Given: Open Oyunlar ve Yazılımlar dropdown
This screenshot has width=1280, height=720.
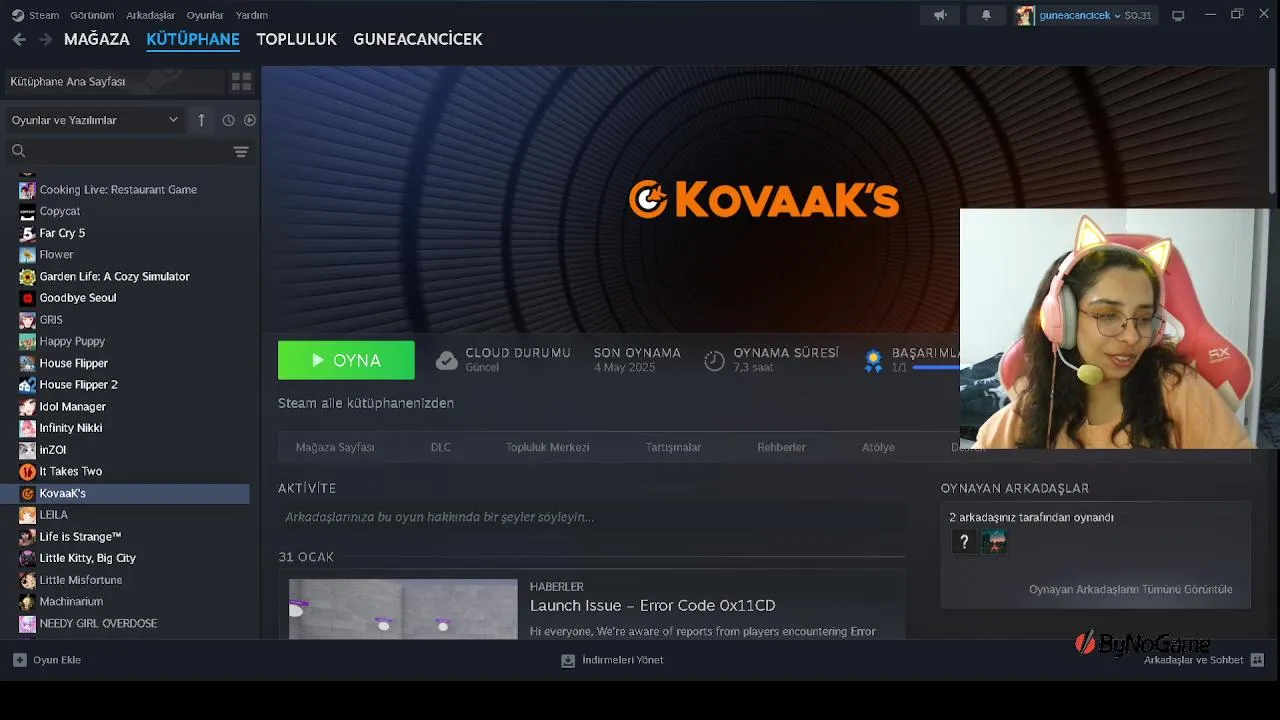Looking at the screenshot, I should click(x=95, y=120).
